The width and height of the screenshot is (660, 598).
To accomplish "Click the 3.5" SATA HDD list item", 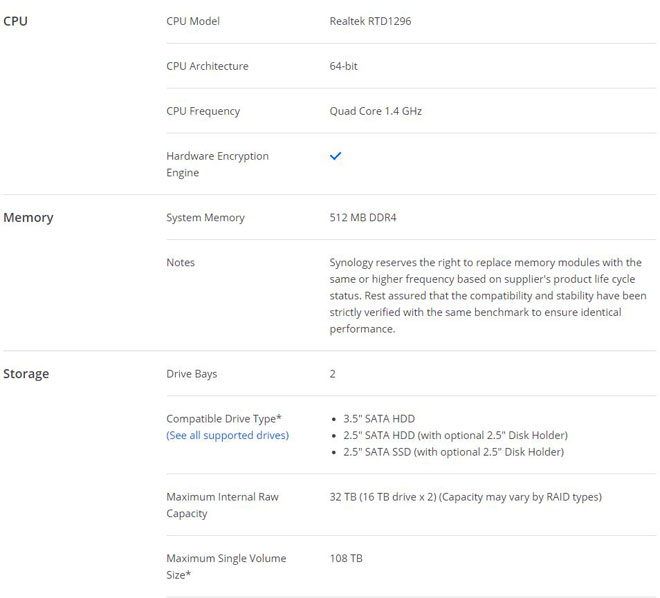I will (379, 419).
